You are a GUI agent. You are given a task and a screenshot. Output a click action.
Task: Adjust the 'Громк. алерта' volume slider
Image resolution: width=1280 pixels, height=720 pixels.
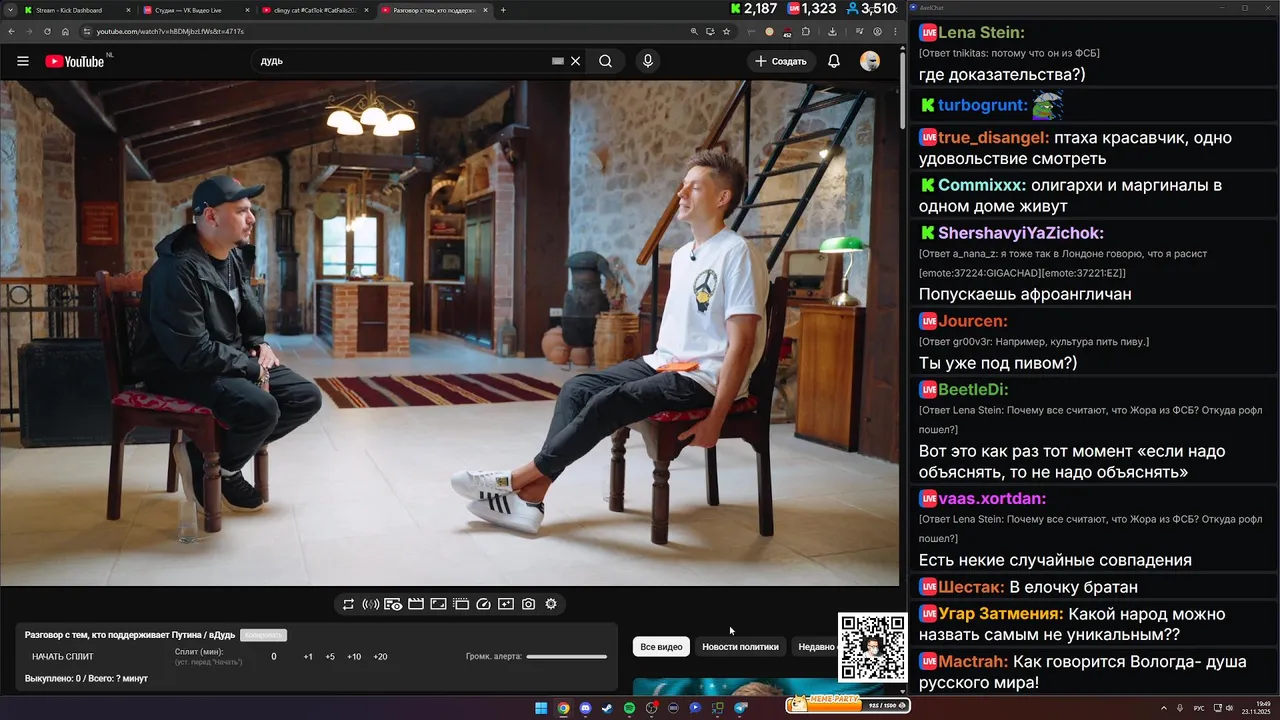coord(566,657)
